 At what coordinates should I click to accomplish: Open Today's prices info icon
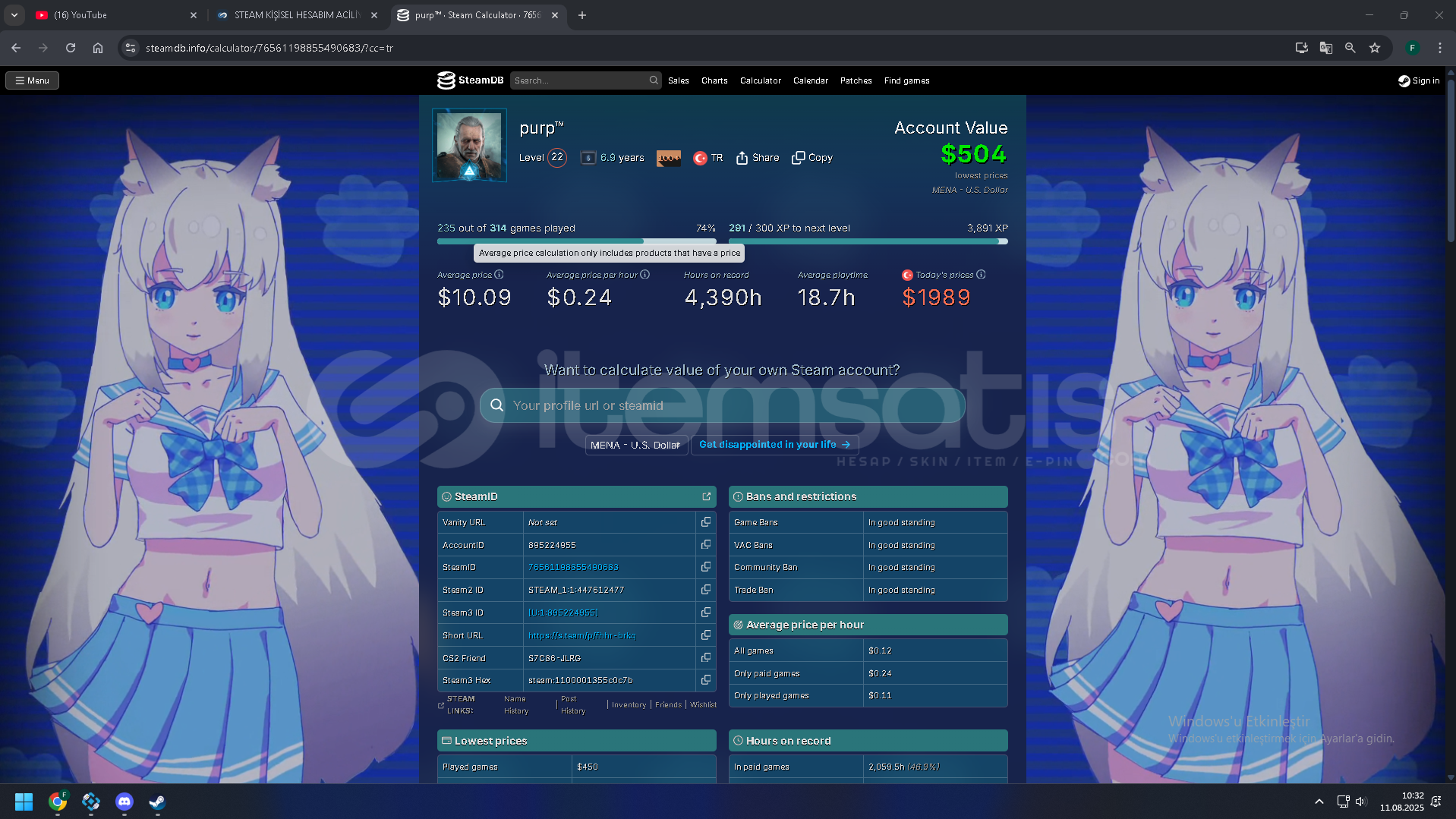(x=981, y=275)
